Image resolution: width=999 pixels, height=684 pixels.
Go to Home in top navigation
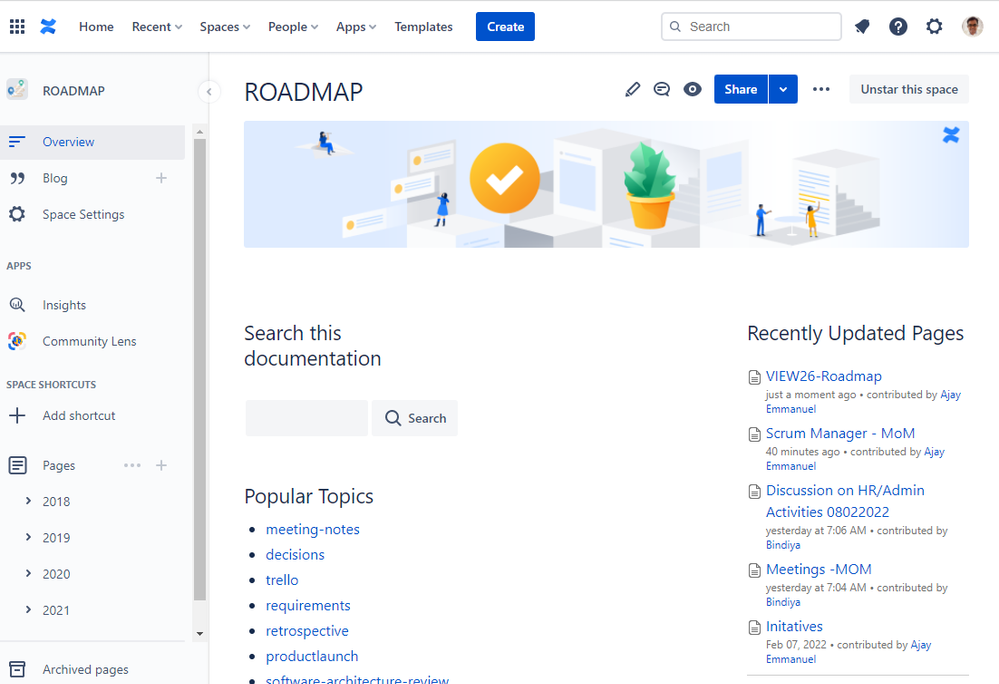96,27
